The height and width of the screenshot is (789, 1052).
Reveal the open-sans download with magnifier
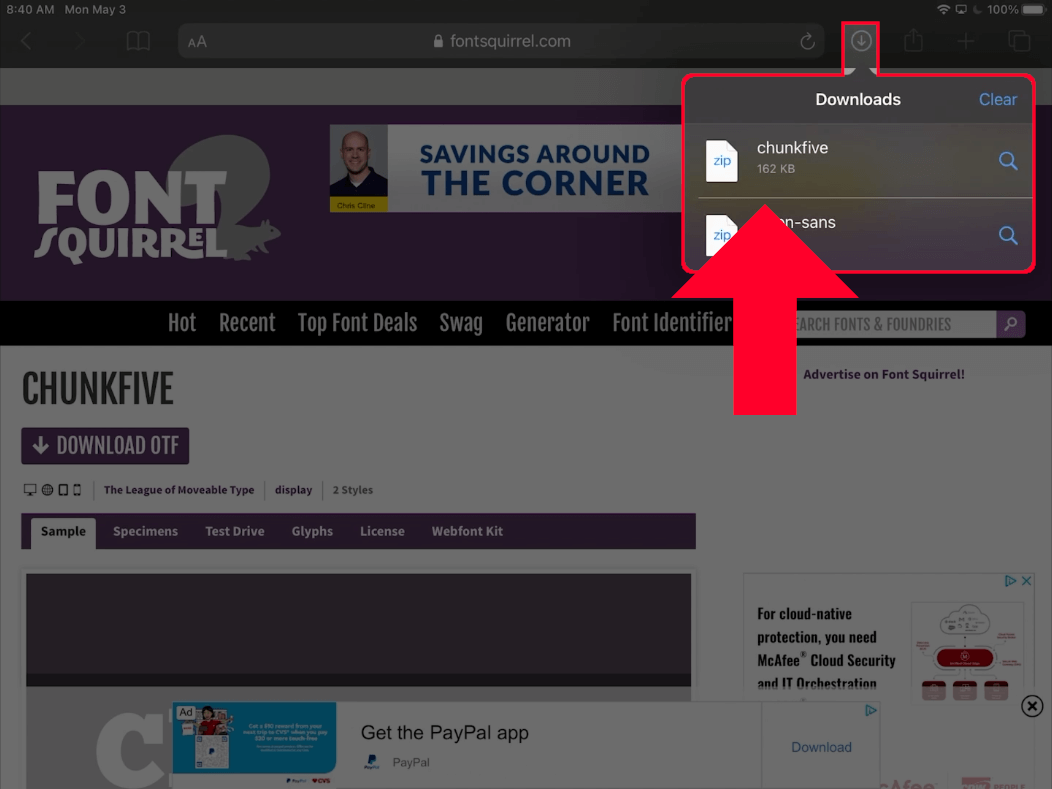coord(1008,235)
